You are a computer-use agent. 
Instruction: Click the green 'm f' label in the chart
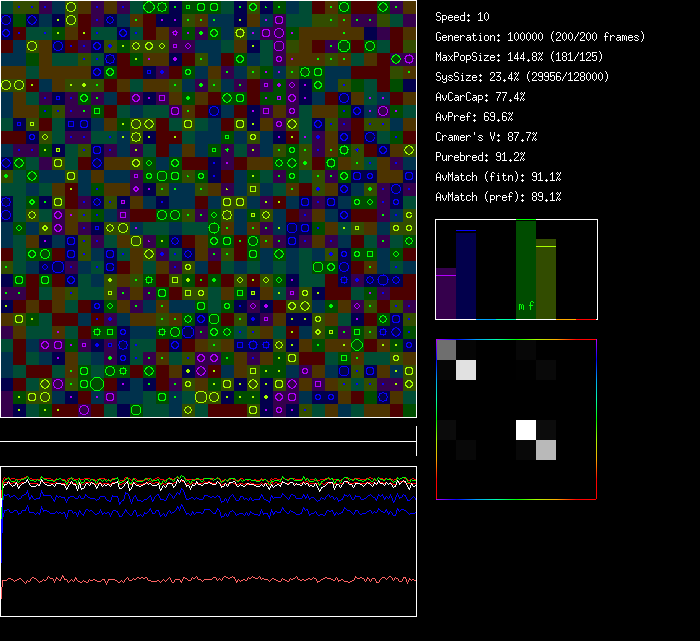tap(525, 306)
